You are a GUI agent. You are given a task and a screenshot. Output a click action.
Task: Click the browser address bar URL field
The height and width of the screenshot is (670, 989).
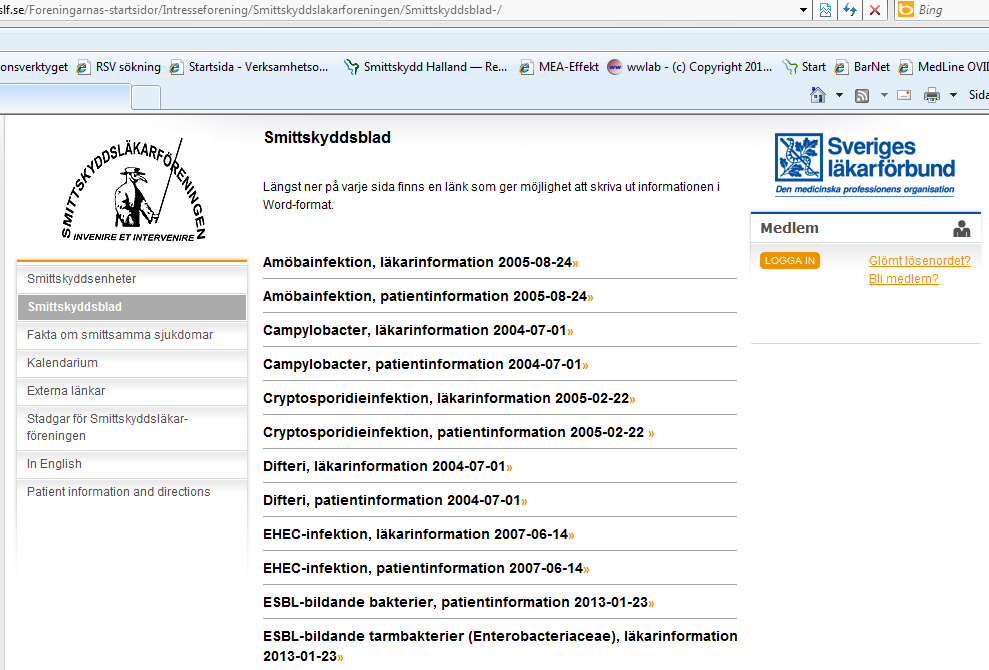[x=397, y=10]
